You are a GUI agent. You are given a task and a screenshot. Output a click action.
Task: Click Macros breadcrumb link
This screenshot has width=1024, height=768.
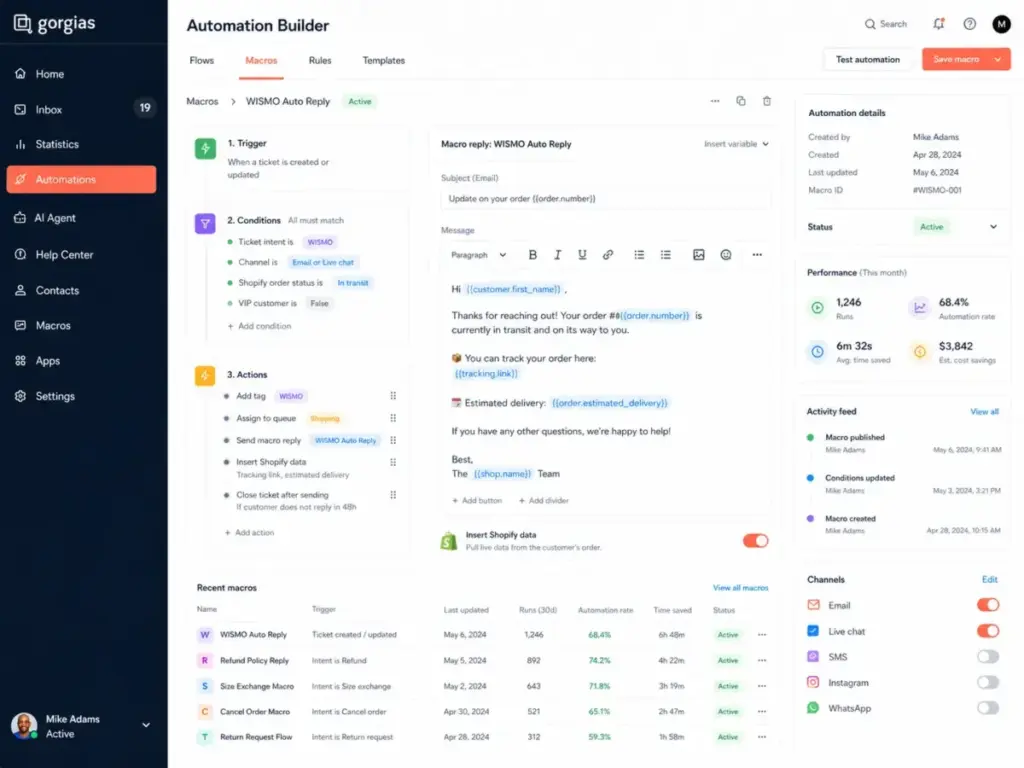pyautogui.click(x=202, y=101)
